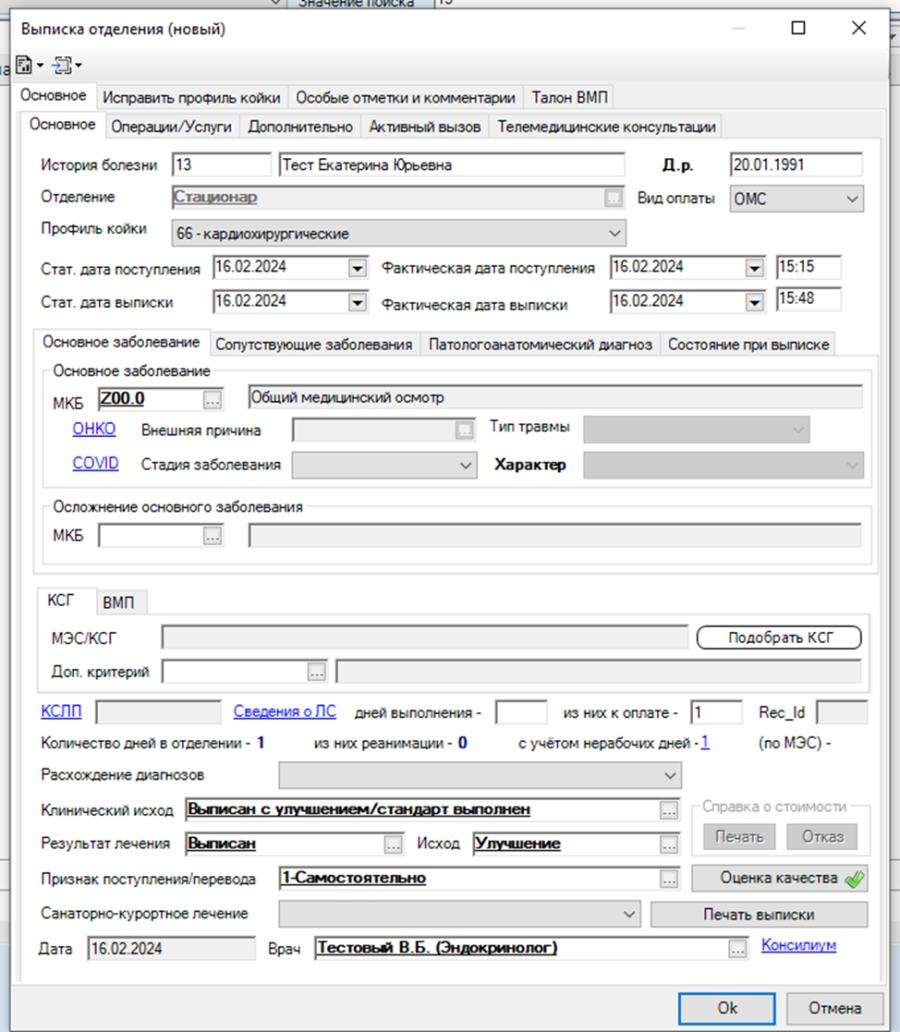Open Стат. дата поступления calendar dropdown
The width and height of the screenshot is (900, 1032).
[357, 268]
